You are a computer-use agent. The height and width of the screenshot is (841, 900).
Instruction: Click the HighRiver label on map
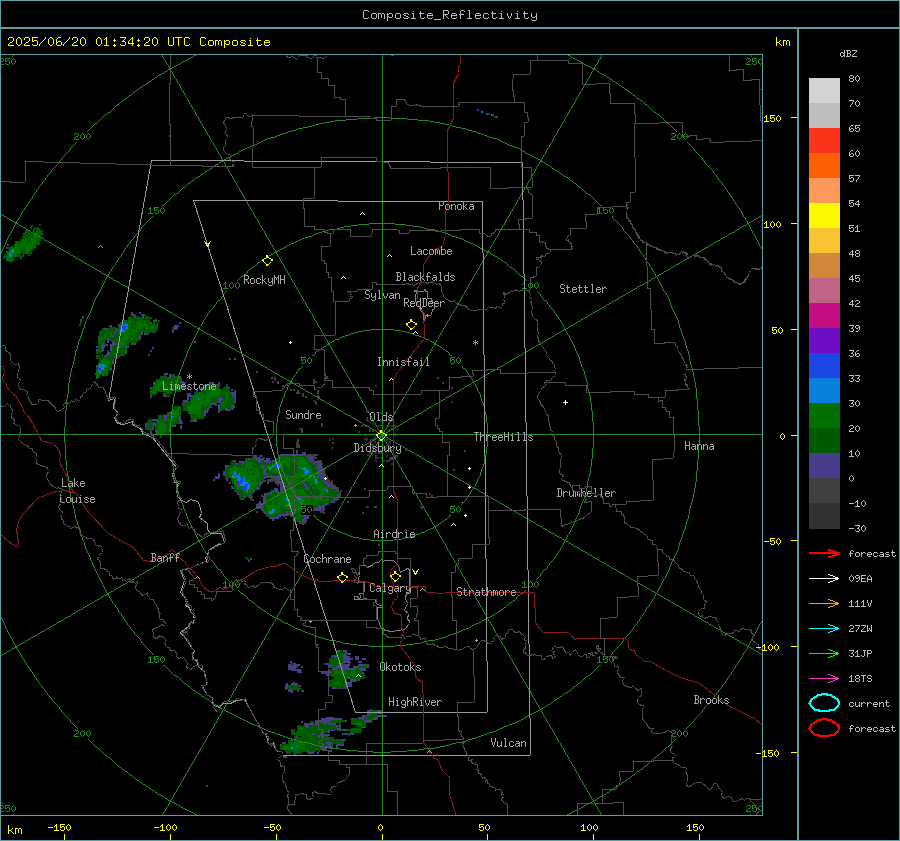click(x=415, y=702)
